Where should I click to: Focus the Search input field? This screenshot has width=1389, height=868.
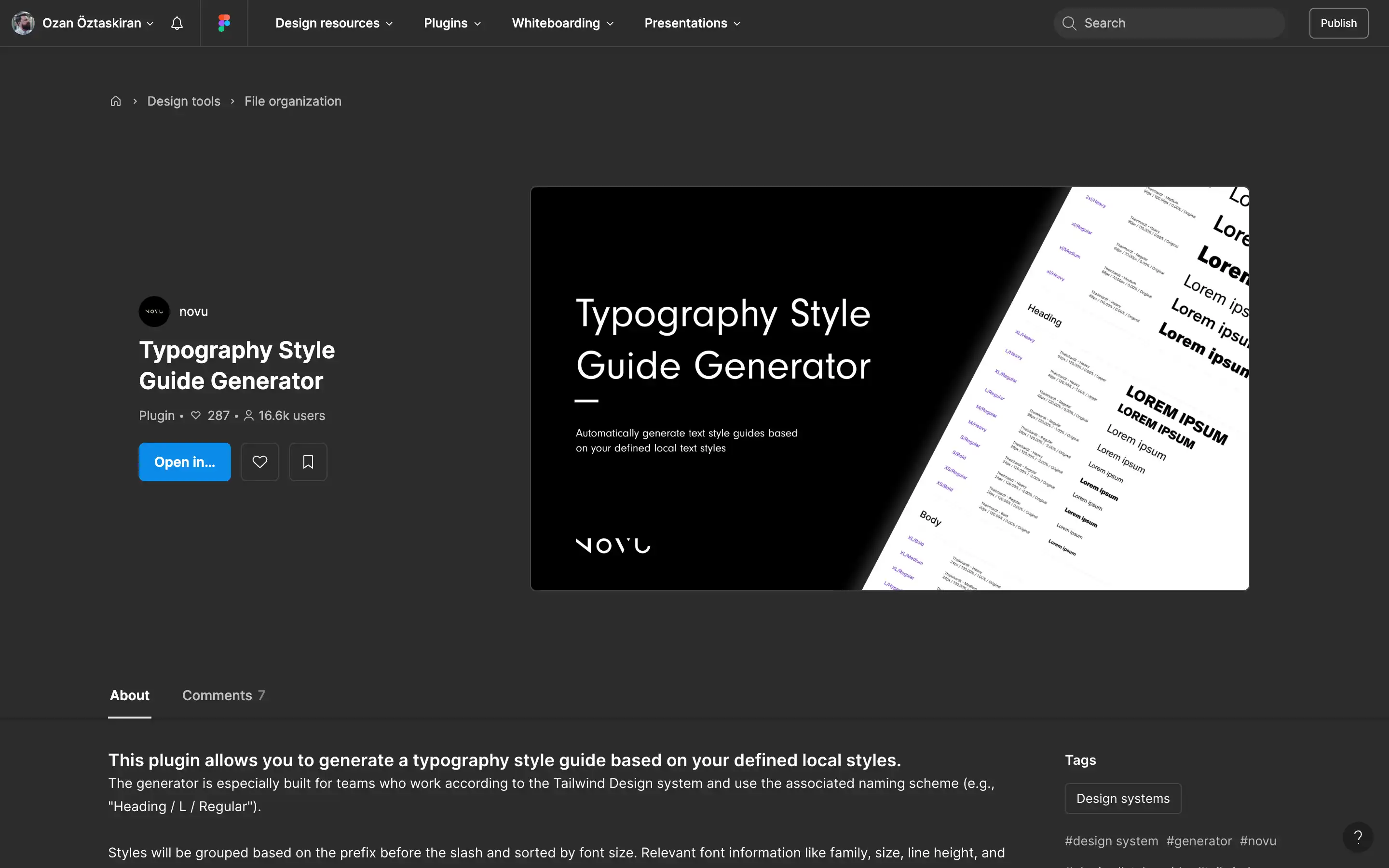1169,23
